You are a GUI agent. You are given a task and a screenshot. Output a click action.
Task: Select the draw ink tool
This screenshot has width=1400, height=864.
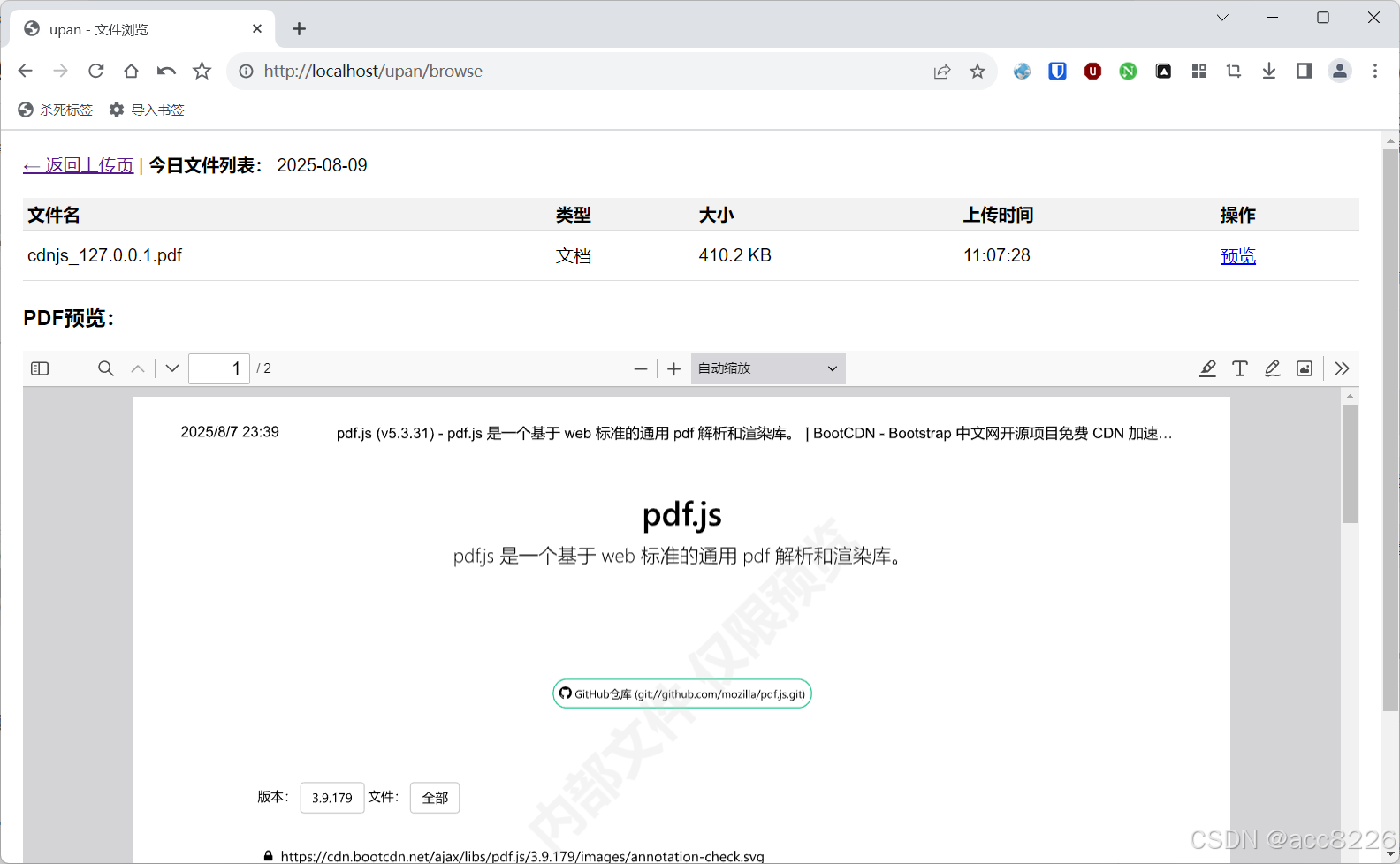point(1272,368)
